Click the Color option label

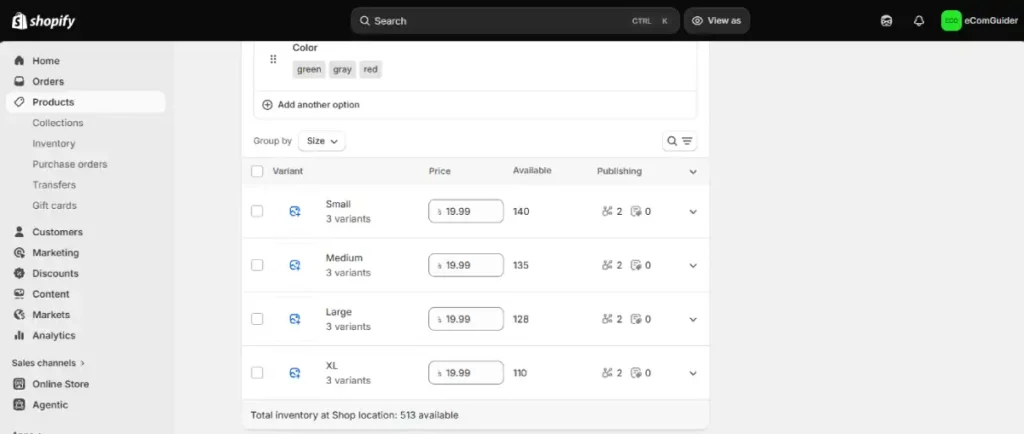(x=305, y=48)
